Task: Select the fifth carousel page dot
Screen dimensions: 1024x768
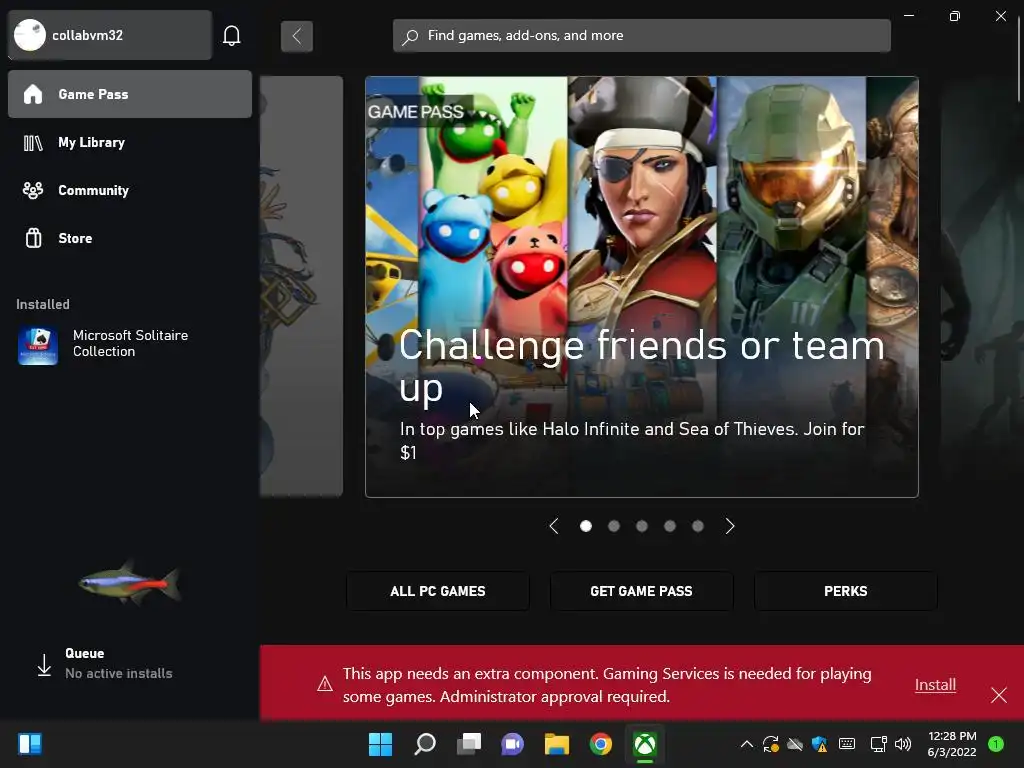Action: [x=698, y=526]
